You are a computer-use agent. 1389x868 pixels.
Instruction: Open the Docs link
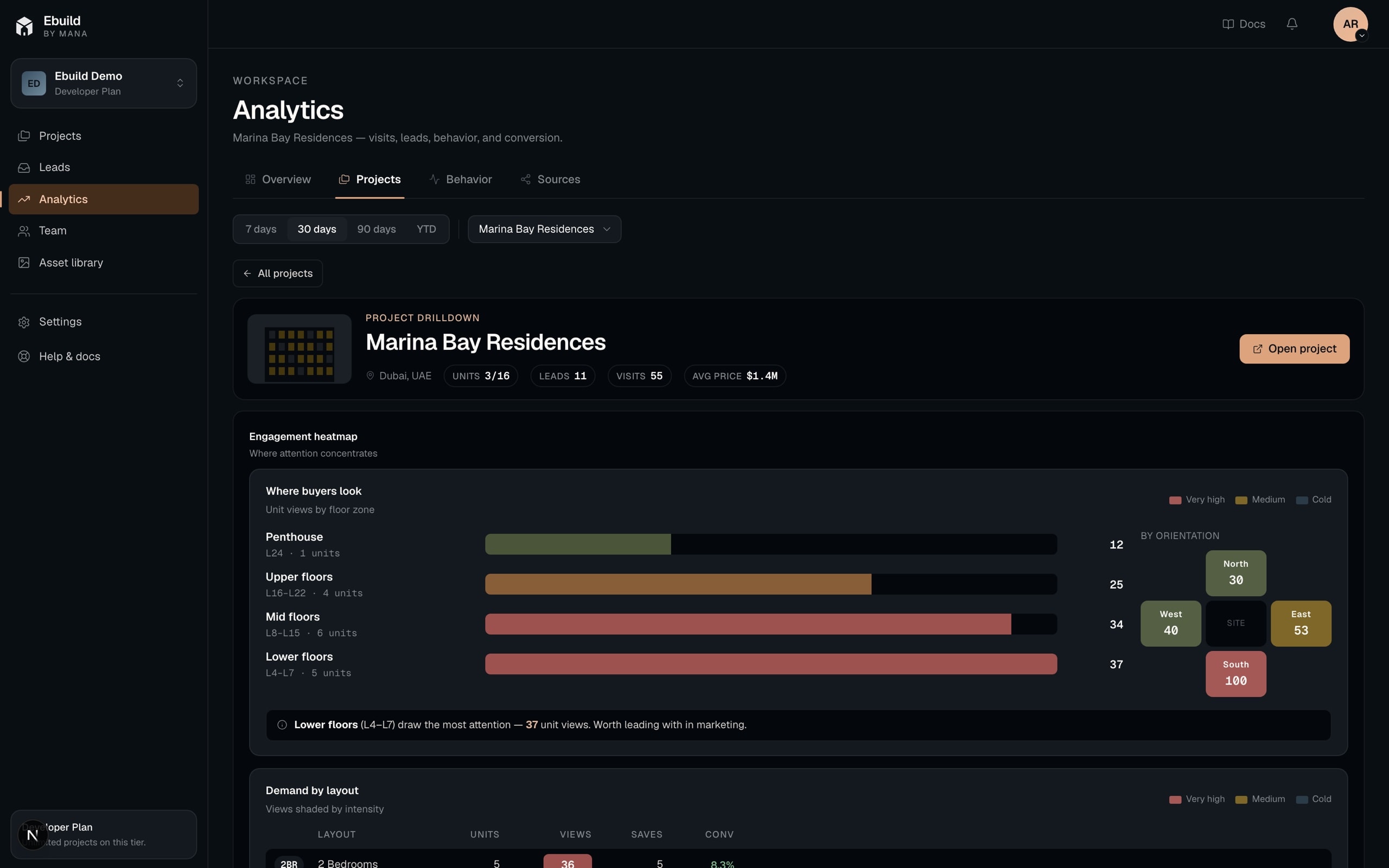tap(1244, 24)
